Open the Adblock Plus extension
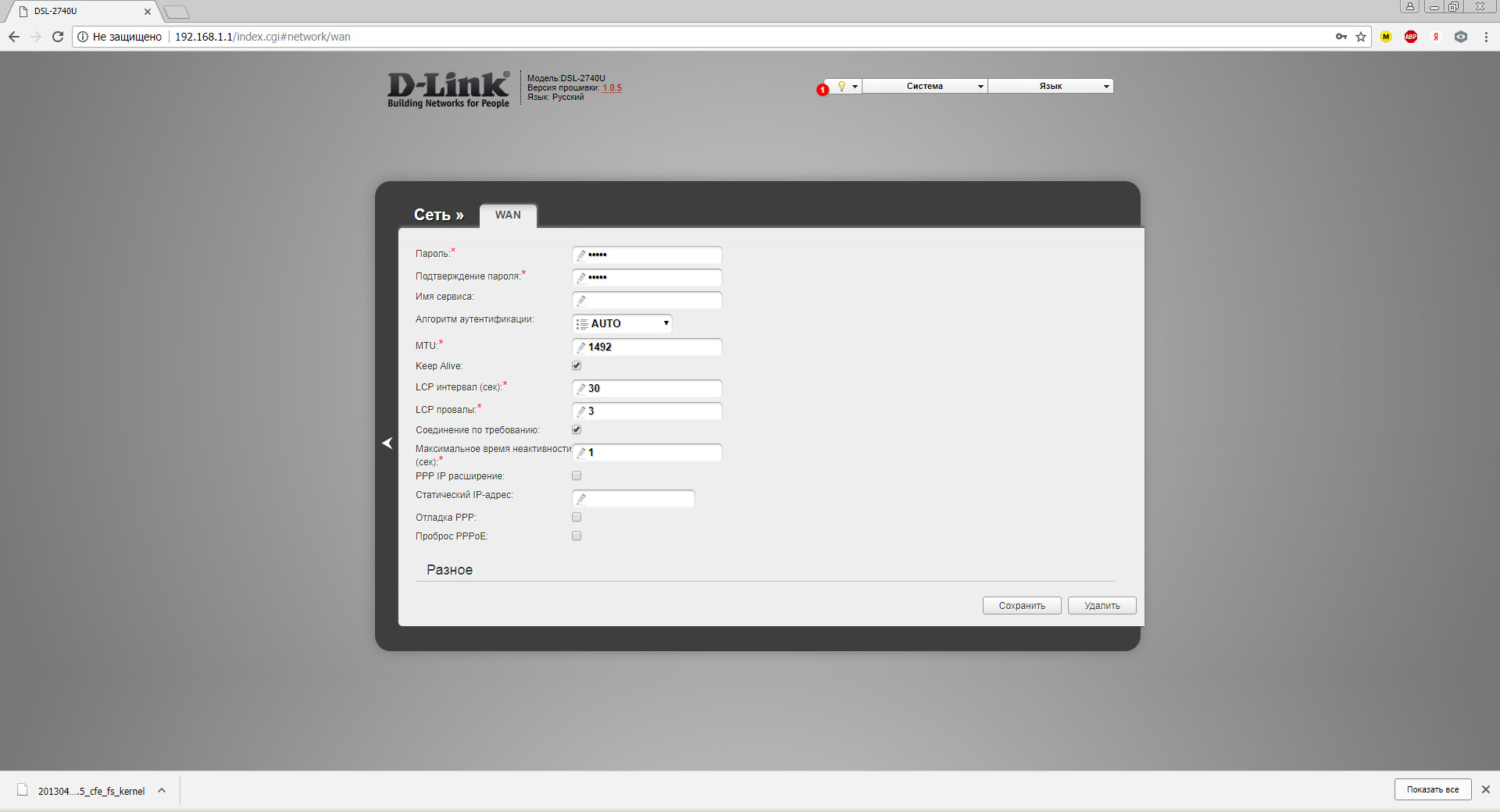Screen dimensions: 1500x812 (1411, 37)
